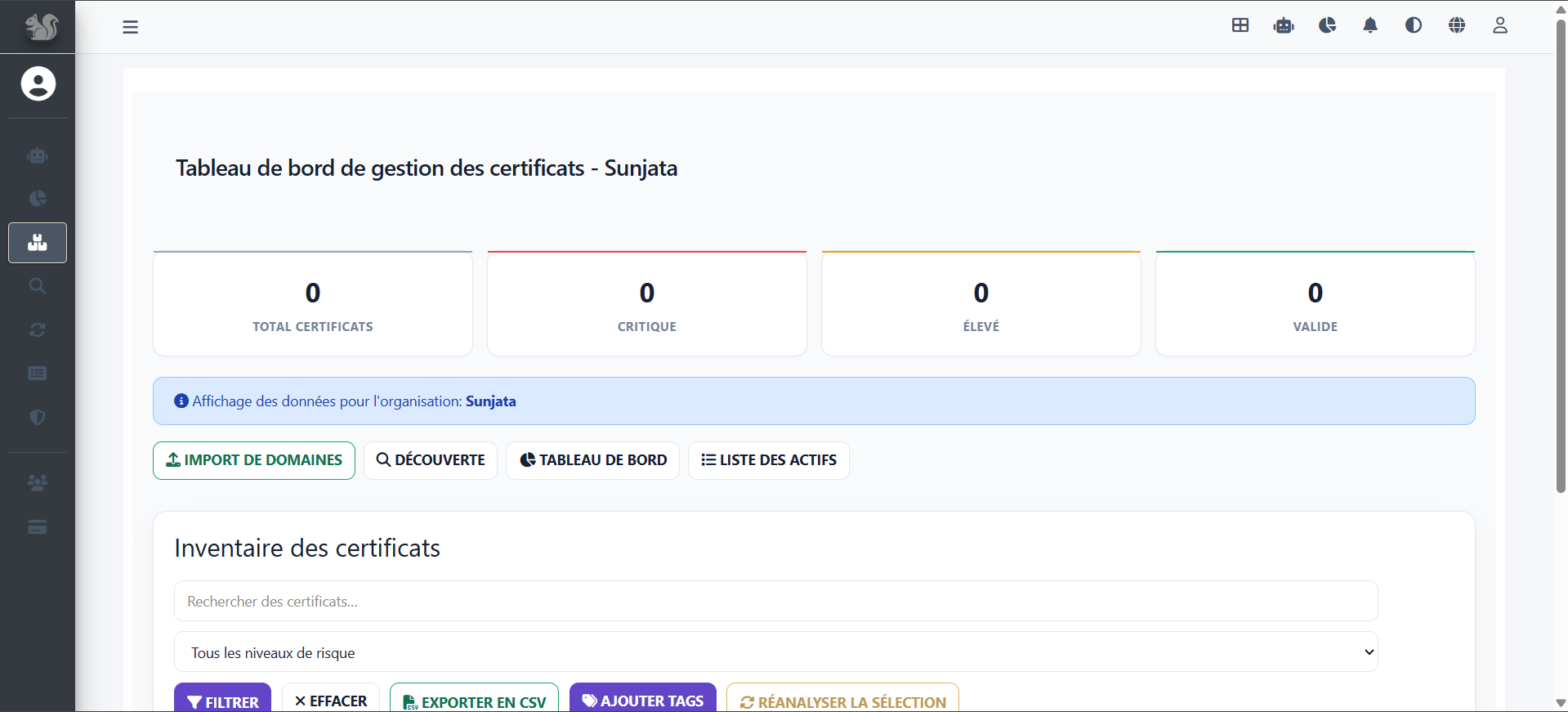Viewport: 1568px width, 712px height.
Task: Open the pie chart icon in the sidebar
Action: tap(38, 199)
